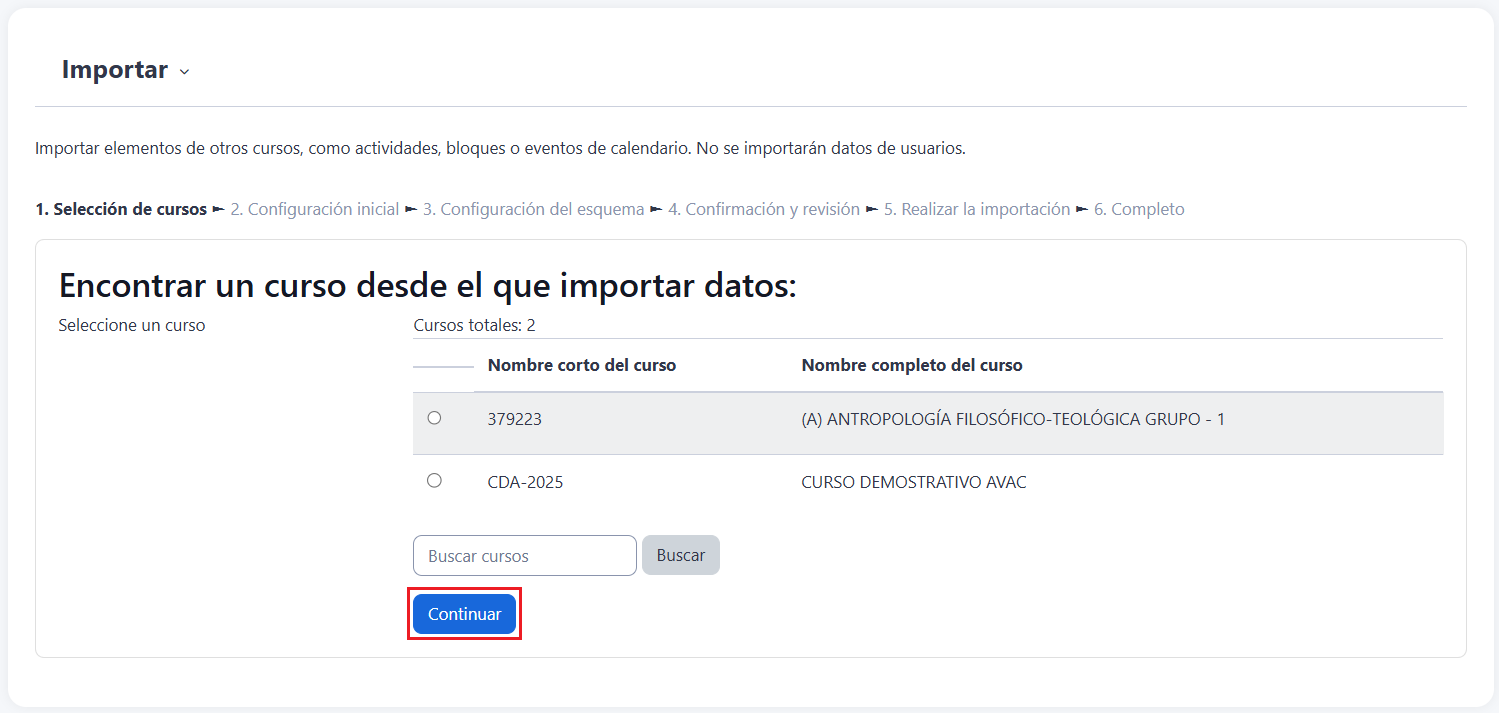
Task: Click inside the Buscar cursos search field
Action: click(x=524, y=556)
